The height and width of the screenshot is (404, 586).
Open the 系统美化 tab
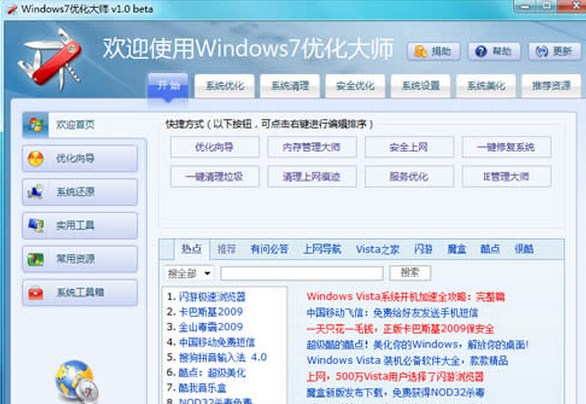[x=486, y=86]
